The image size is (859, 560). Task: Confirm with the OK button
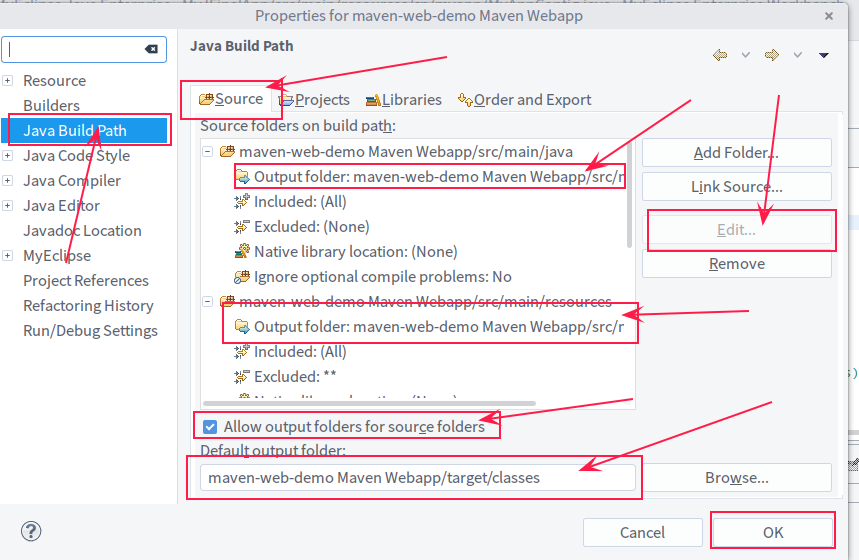[x=773, y=532]
